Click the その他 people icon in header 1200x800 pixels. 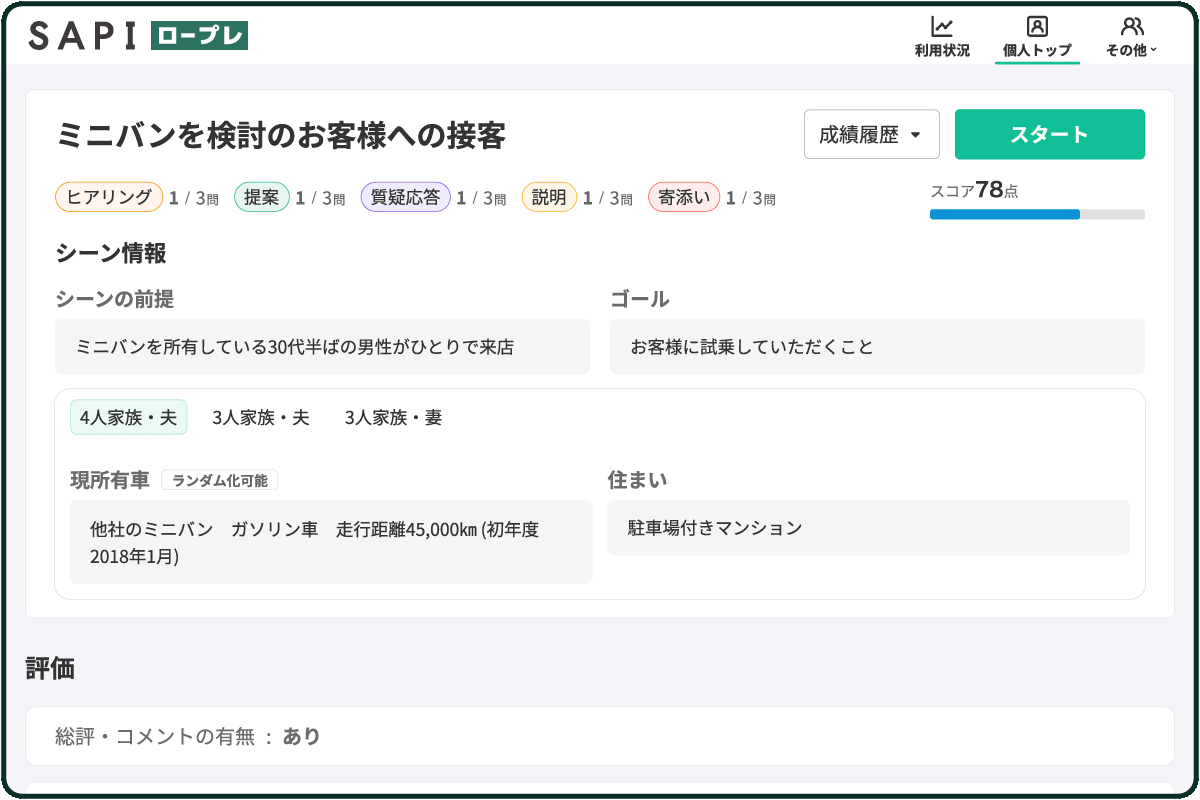click(1130, 25)
